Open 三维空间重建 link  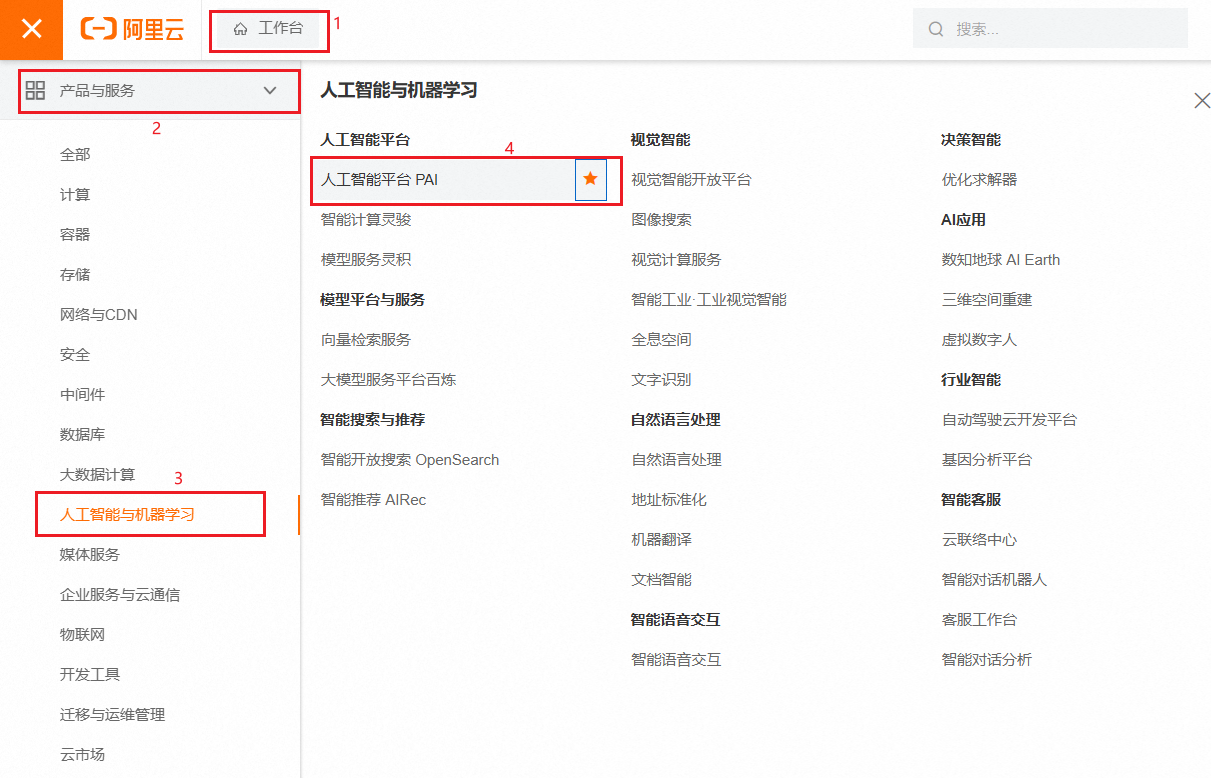click(986, 300)
